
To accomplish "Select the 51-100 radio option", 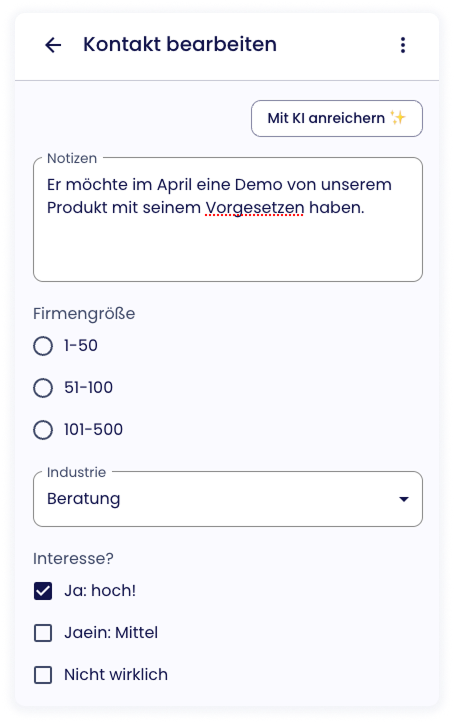I will pyautogui.click(x=43, y=388).
